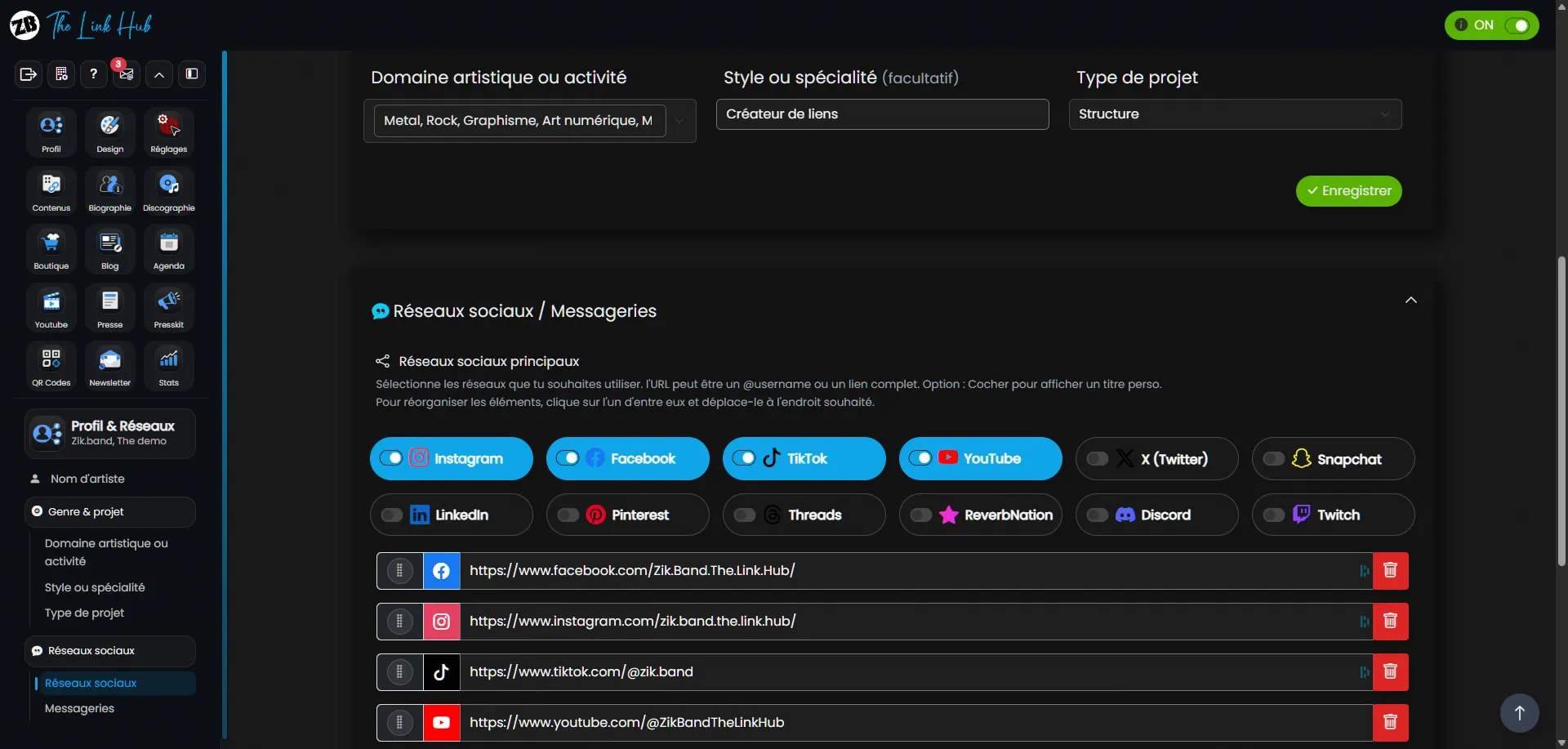Open the Presse section icon
The height and width of the screenshot is (749, 1568).
(x=110, y=307)
